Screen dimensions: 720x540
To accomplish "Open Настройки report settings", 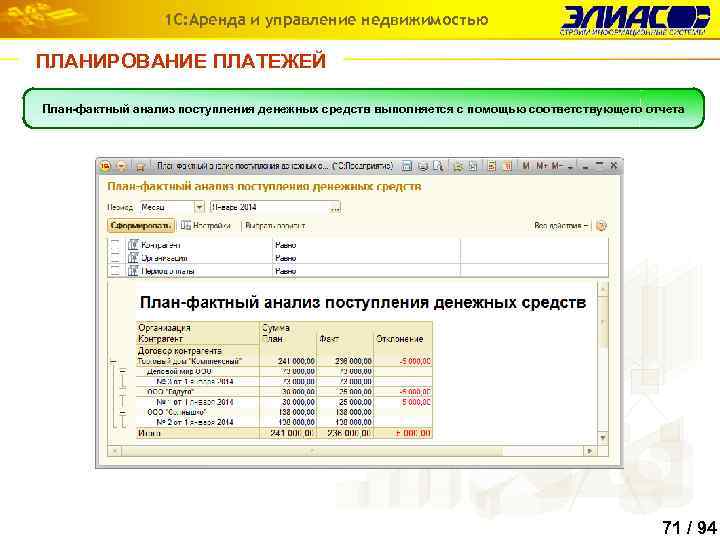I will (206, 225).
